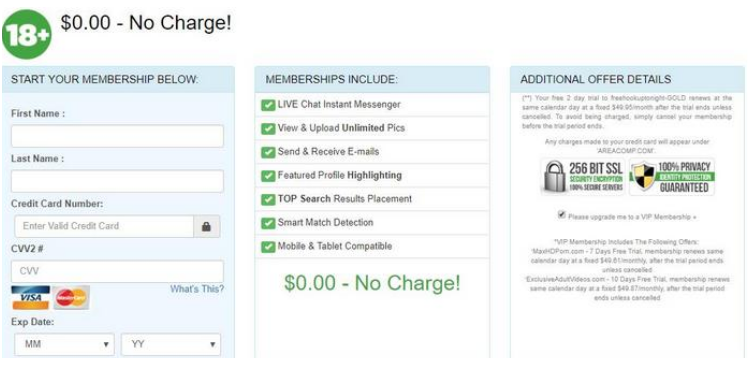This screenshot has height=392, width=749.
Task: Open the YY expiration year dropdown
Action: [171, 344]
